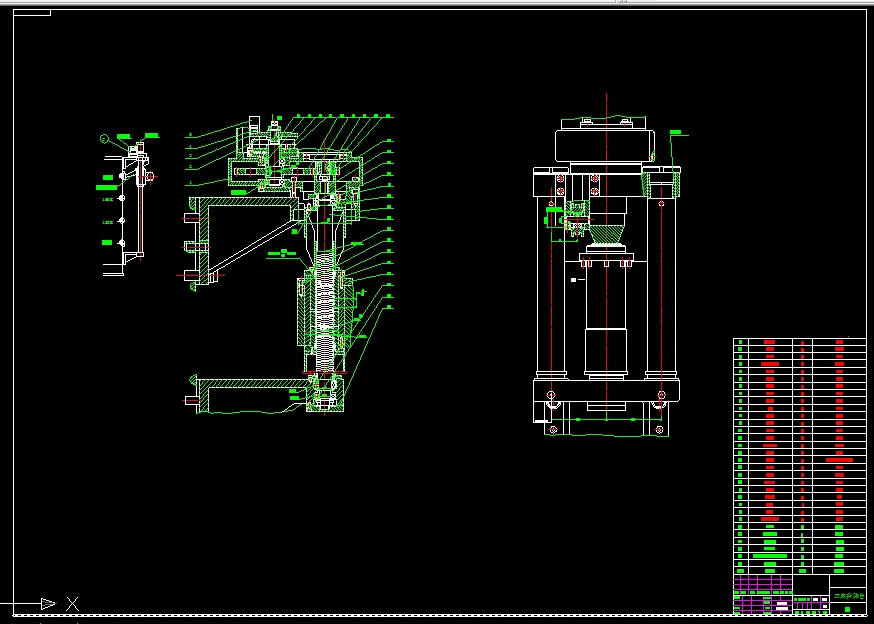Select leader label 4 of the section view
The height and width of the screenshot is (624, 874).
191,146
